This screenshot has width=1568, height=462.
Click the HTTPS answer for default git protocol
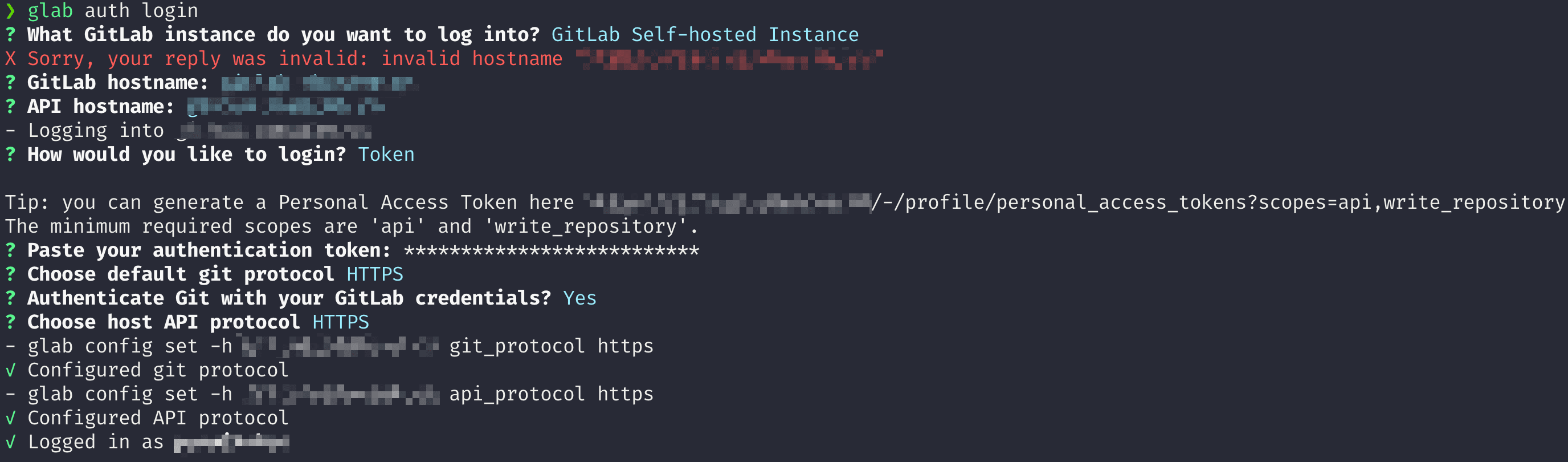tap(375, 274)
